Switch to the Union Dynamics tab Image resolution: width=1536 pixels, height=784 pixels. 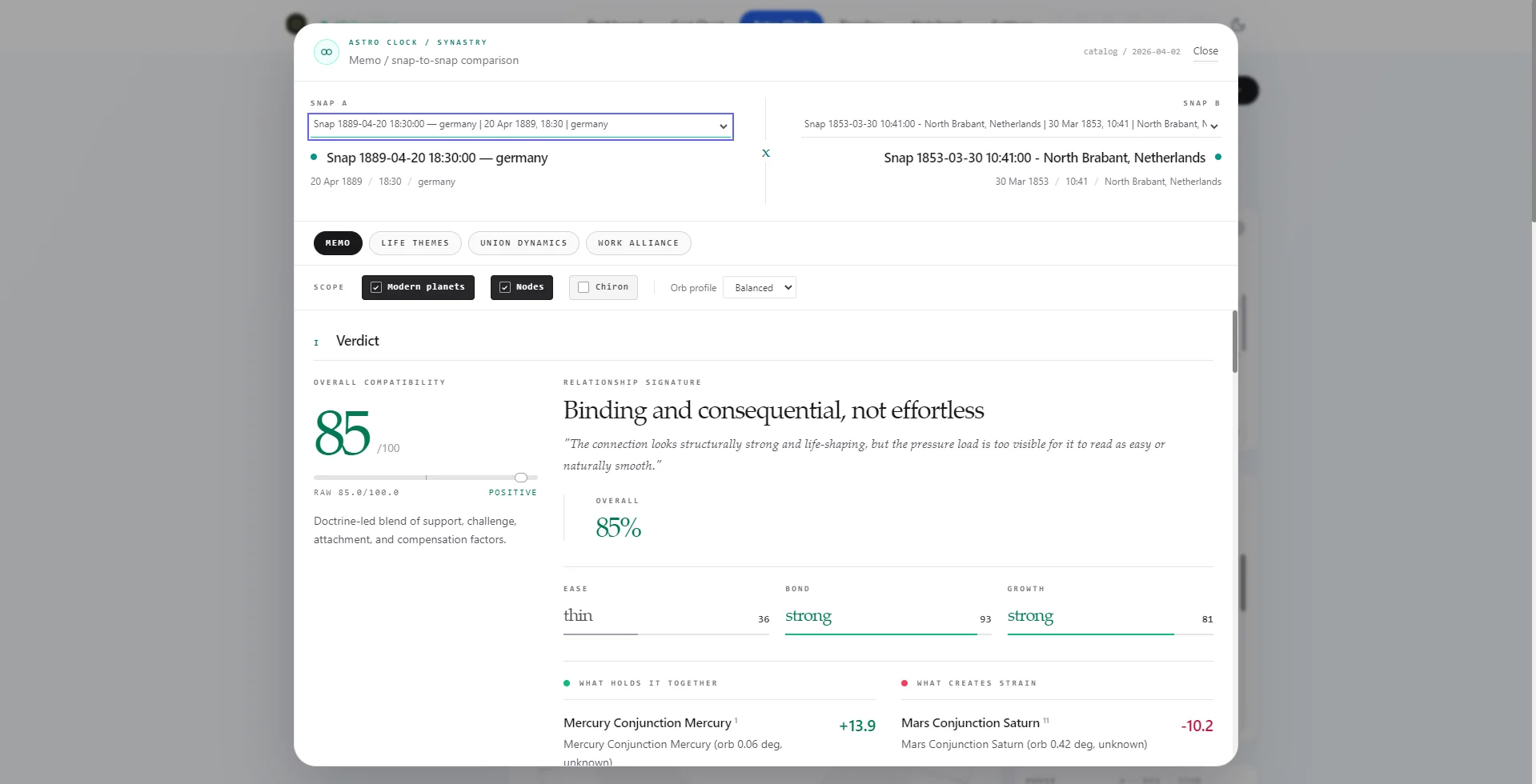point(523,243)
